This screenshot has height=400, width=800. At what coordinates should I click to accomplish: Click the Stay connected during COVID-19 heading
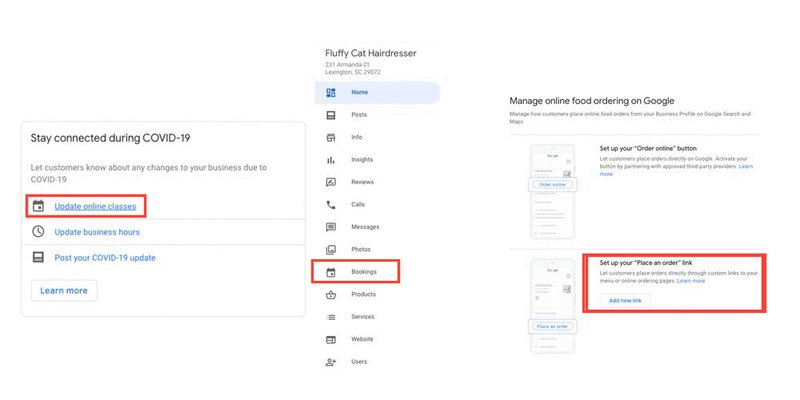pyautogui.click(x=111, y=138)
